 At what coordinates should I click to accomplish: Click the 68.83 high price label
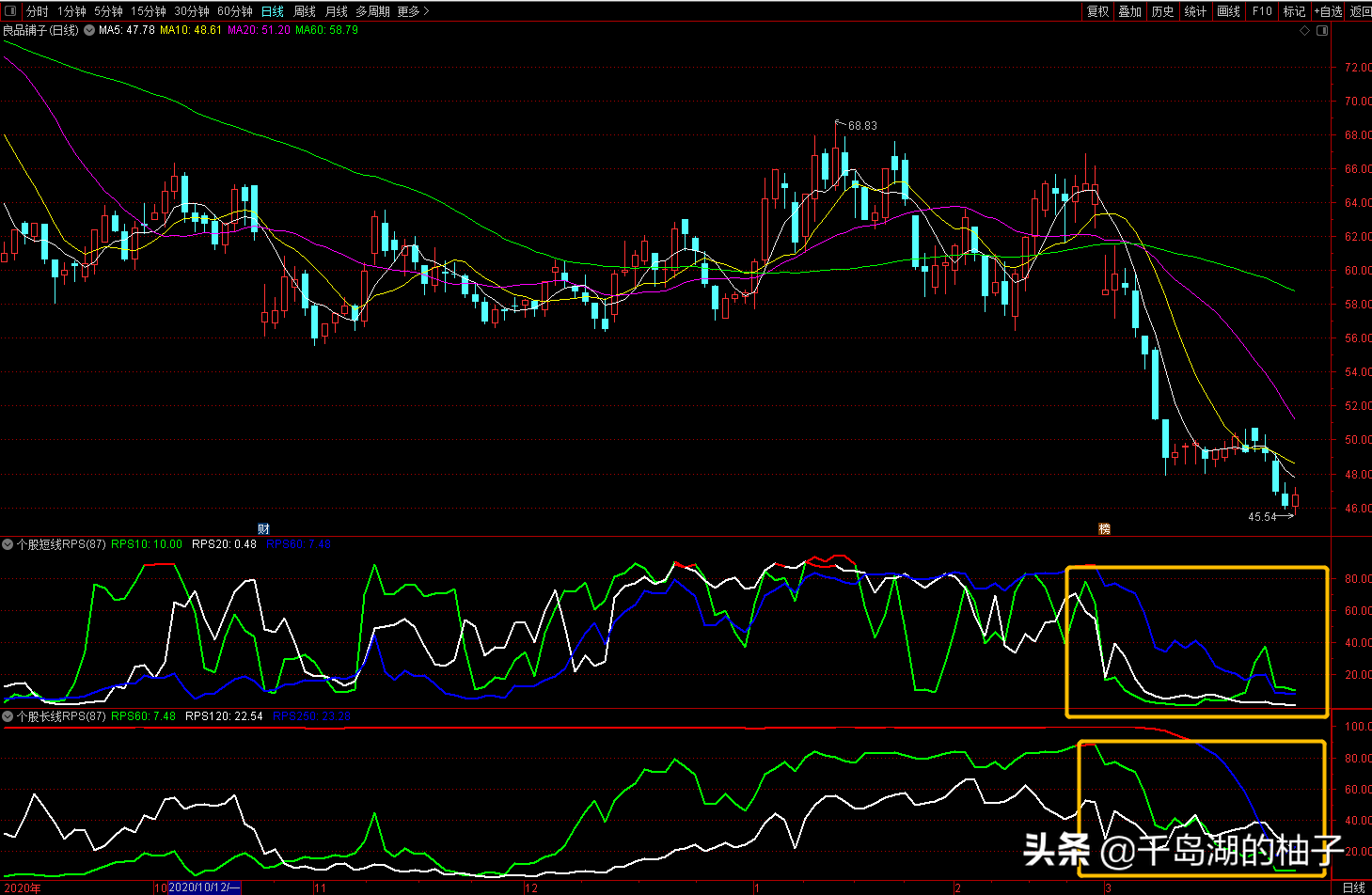(x=862, y=126)
